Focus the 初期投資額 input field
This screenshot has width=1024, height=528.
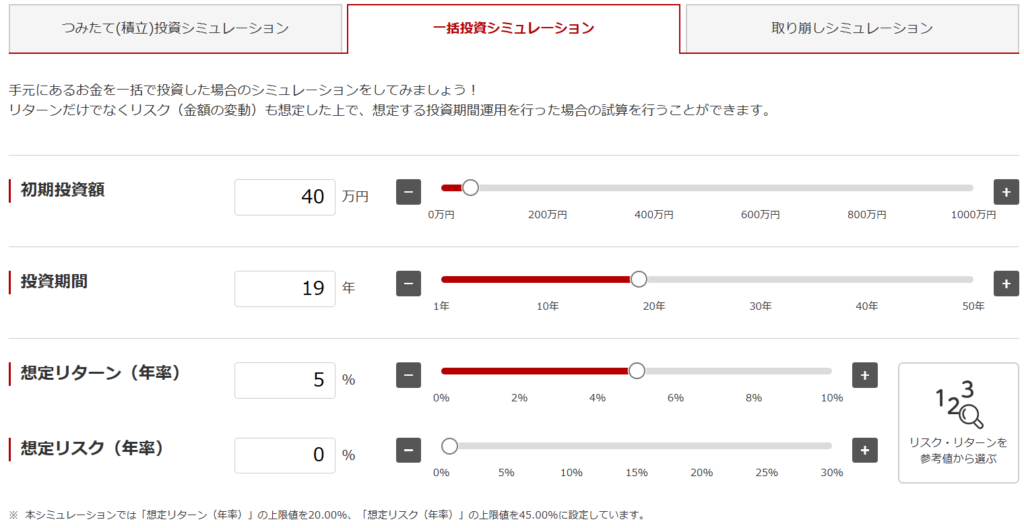[285, 197]
